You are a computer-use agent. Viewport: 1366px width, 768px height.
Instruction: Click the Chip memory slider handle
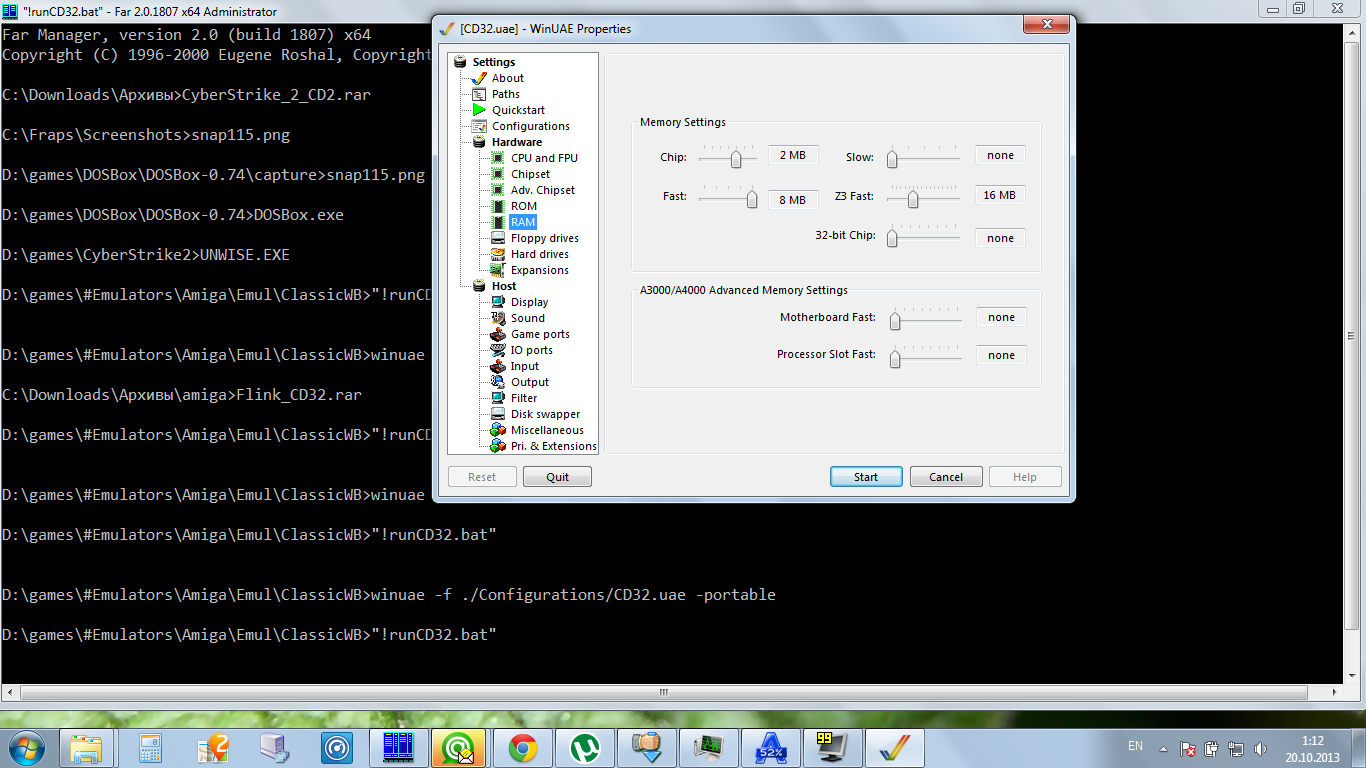click(x=737, y=159)
